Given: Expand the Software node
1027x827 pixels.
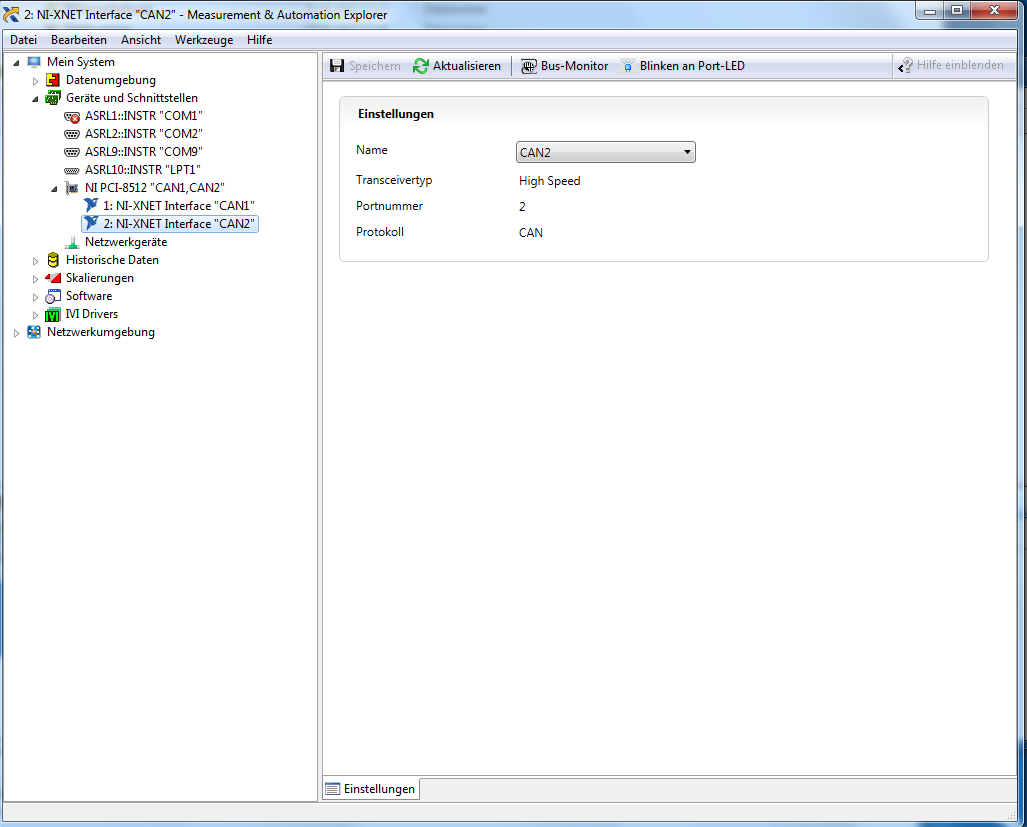Looking at the screenshot, I should click(x=35, y=297).
